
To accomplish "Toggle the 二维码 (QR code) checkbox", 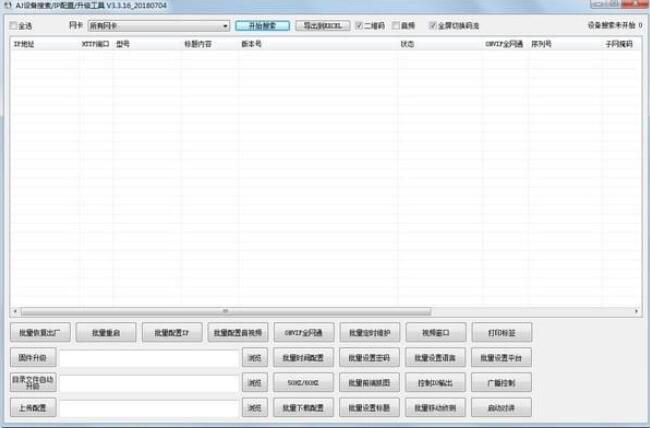I will click(360, 26).
